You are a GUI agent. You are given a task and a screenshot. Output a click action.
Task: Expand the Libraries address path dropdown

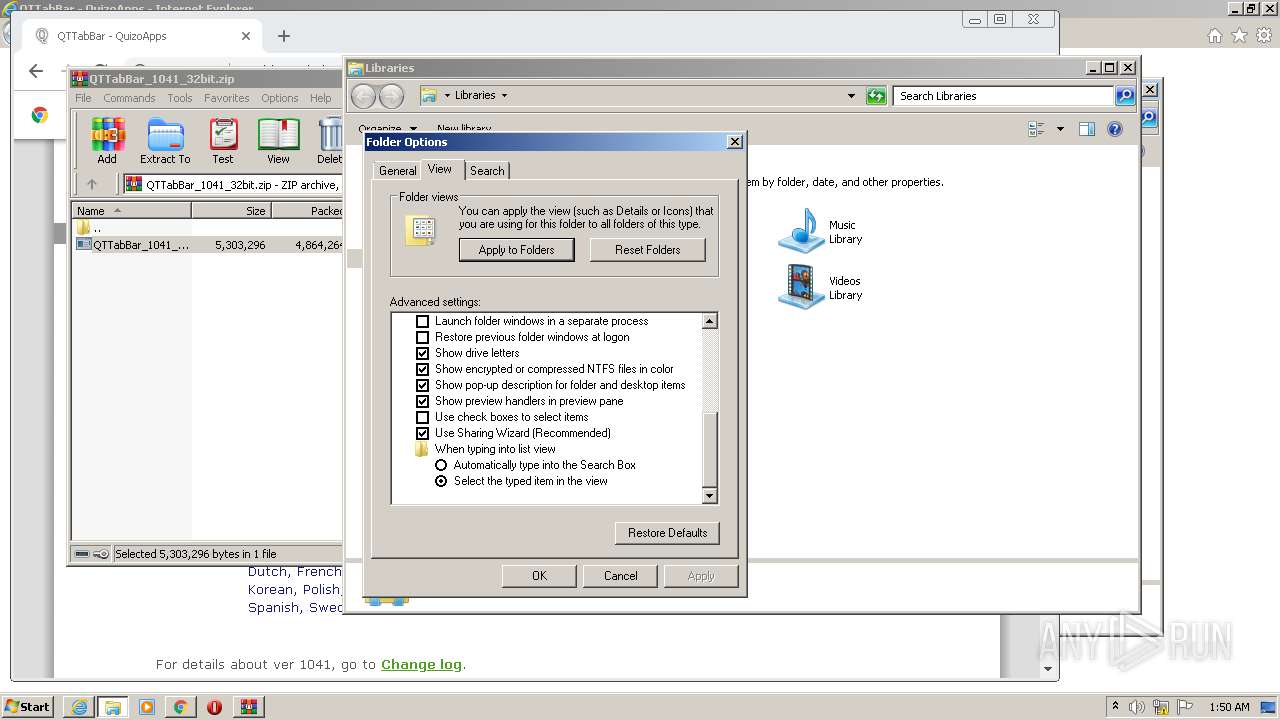(x=504, y=96)
